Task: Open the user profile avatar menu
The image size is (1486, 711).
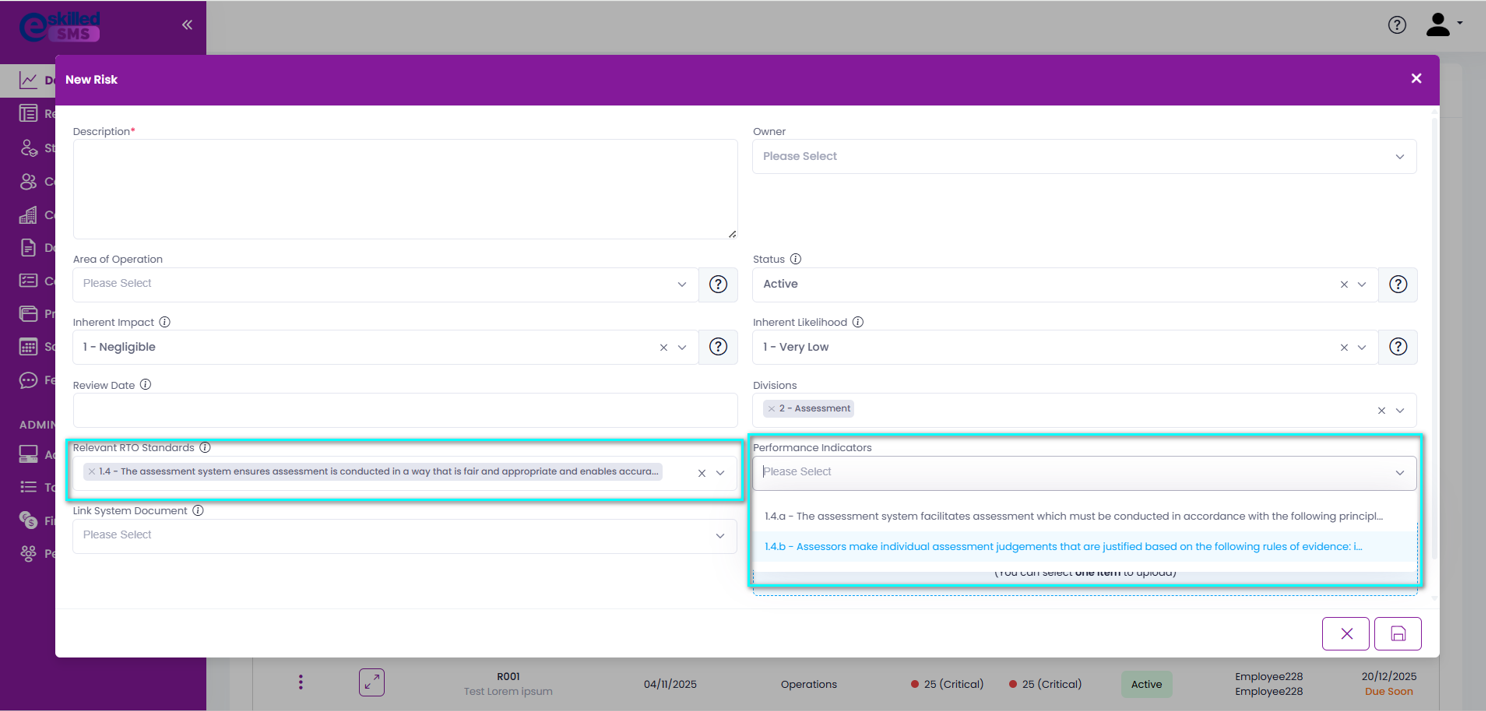Action: 1442,25
